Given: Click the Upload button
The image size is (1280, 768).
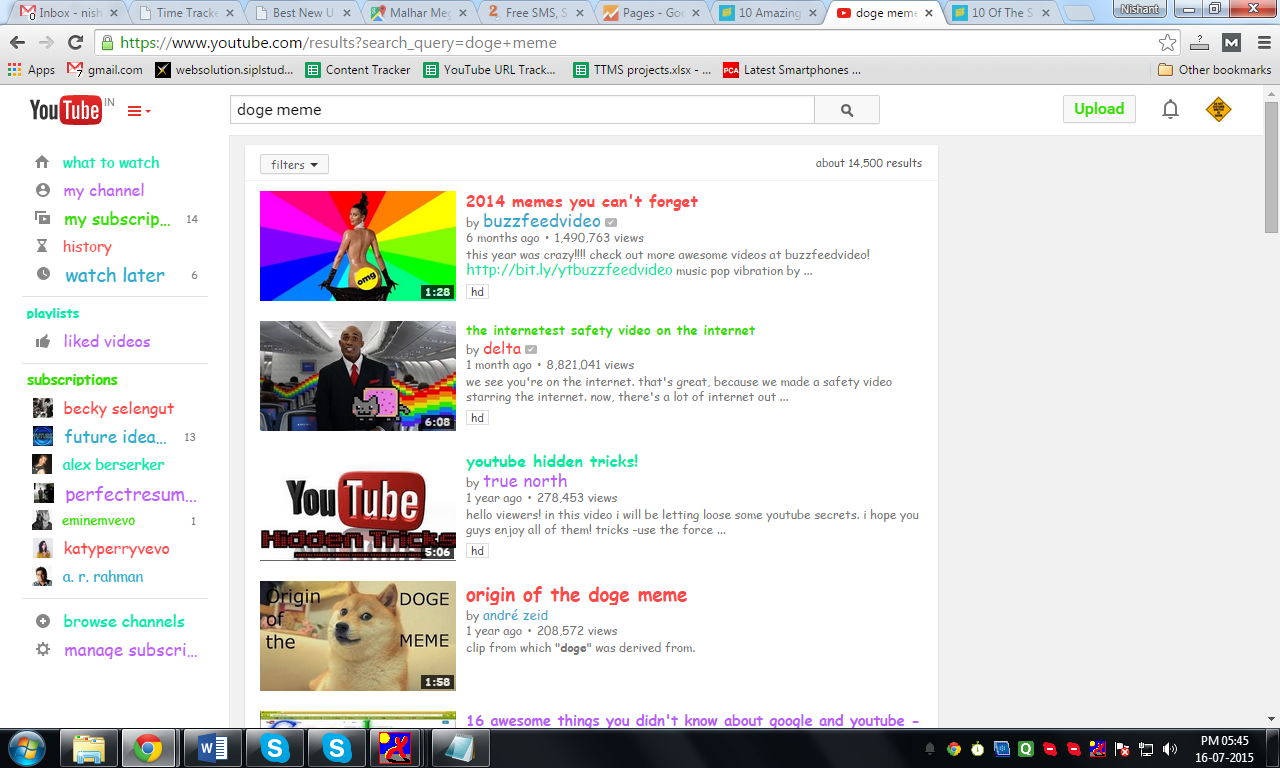Looking at the screenshot, I should click(1099, 109).
